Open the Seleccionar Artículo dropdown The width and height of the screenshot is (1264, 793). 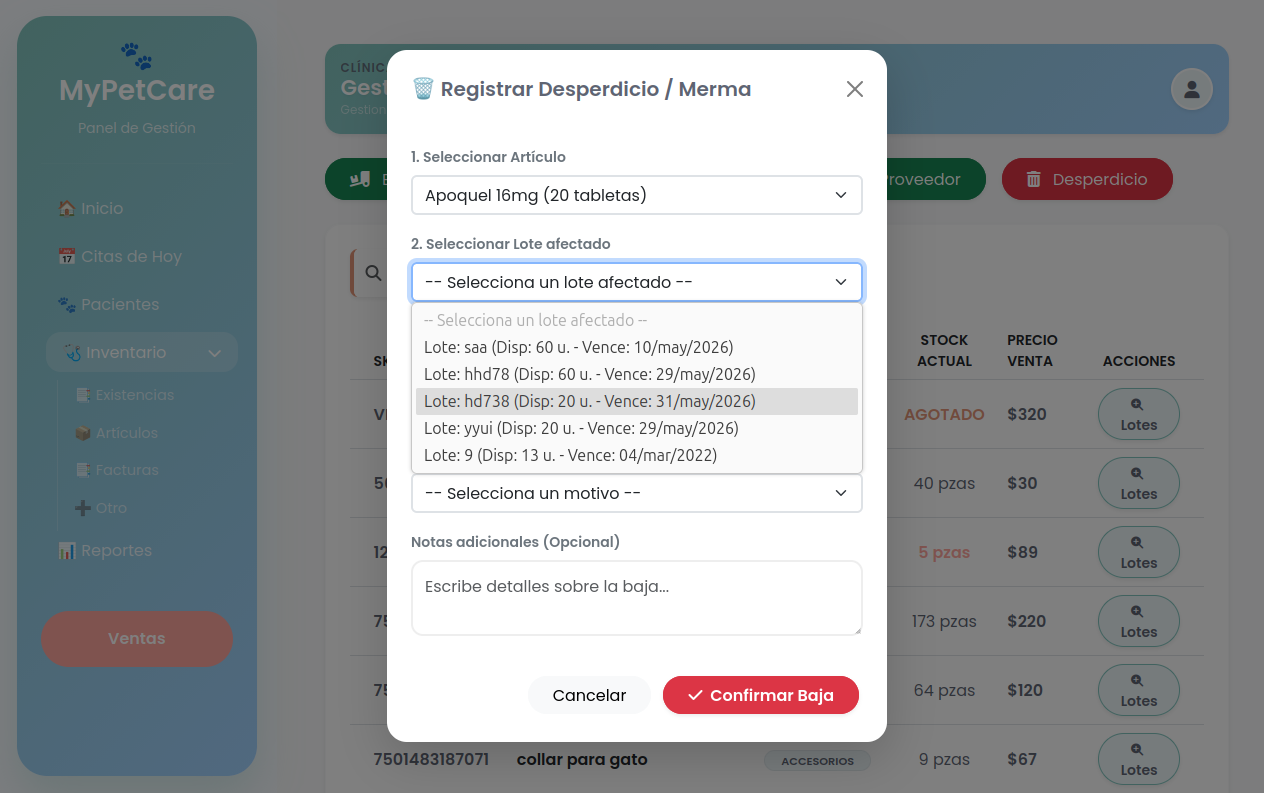[x=636, y=195]
